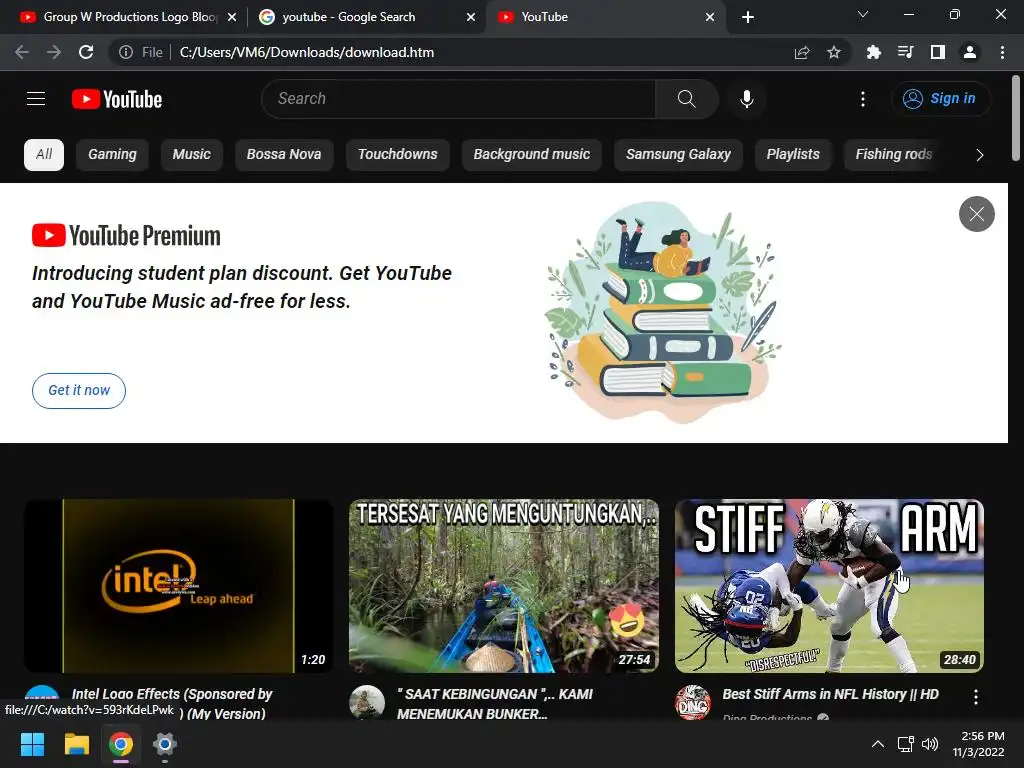Share this page icon in address bar
The width and height of the screenshot is (1024, 768).
point(802,52)
